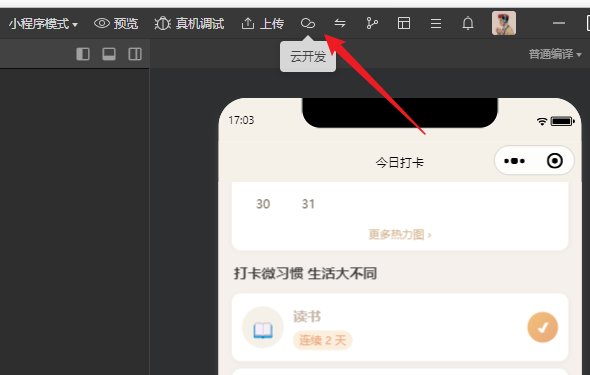Toggle the left sidebar panel layout icon
The width and height of the screenshot is (590, 375).
[x=83, y=54]
